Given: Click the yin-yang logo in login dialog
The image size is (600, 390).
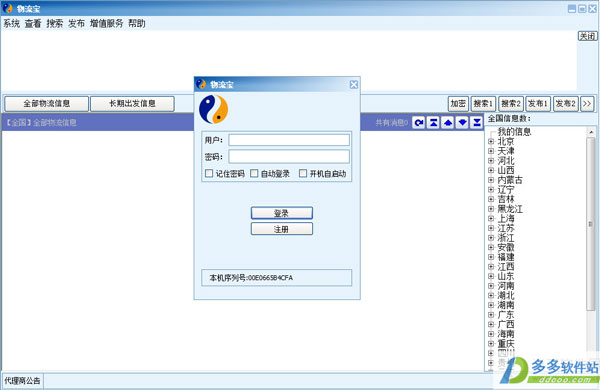Looking at the screenshot, I should pyautogui.click(x=214, y=109).
